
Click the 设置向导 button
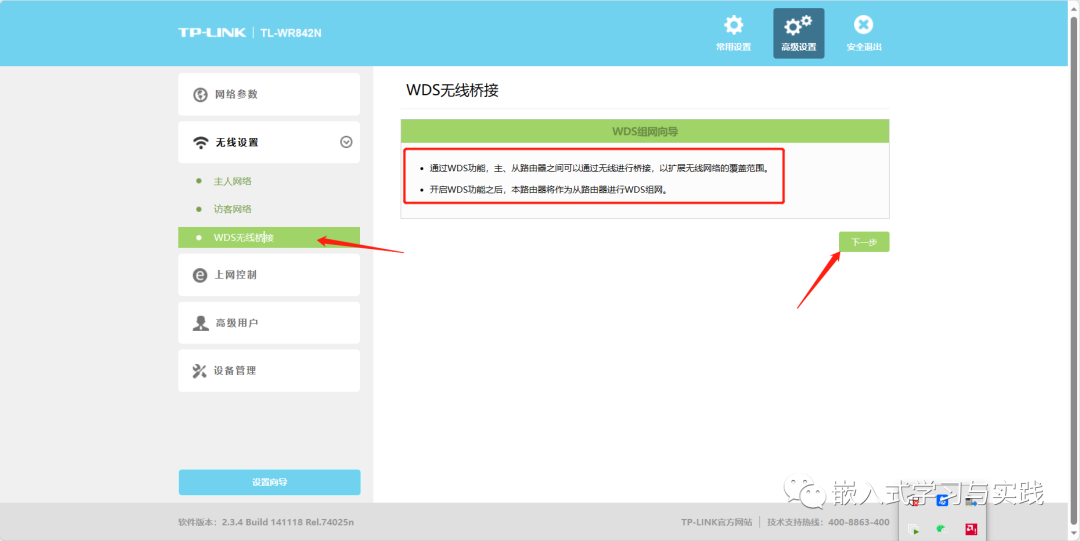[269, 482]
